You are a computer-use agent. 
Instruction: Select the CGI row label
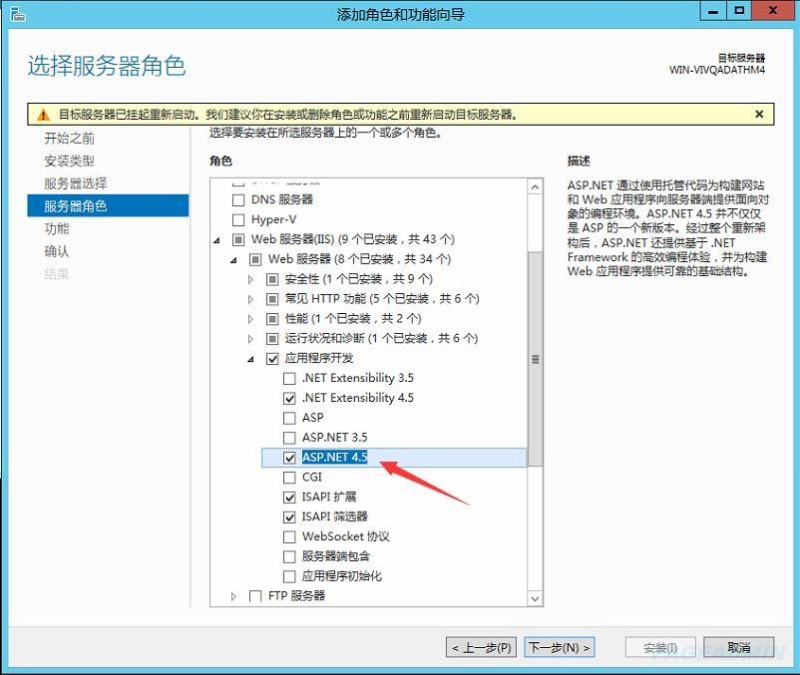click(x=312, y=477)
